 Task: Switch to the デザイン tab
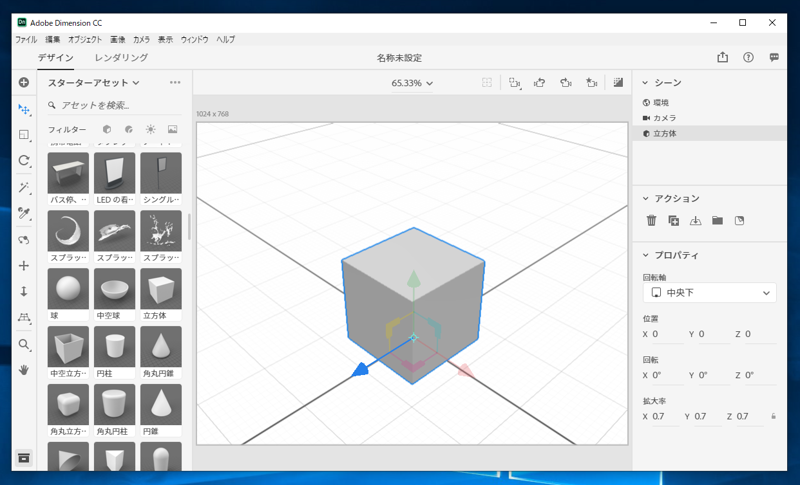(56, 58)
